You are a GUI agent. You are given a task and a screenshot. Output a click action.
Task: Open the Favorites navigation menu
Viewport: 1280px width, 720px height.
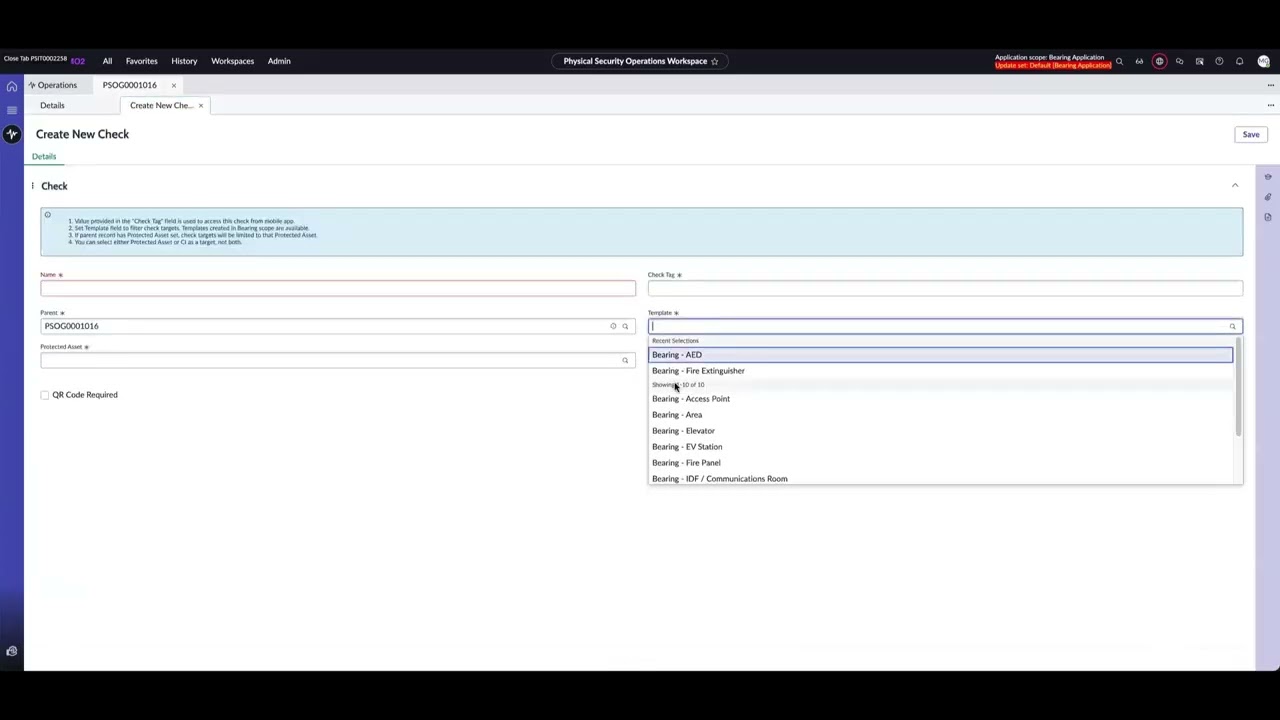click(141, 61)
